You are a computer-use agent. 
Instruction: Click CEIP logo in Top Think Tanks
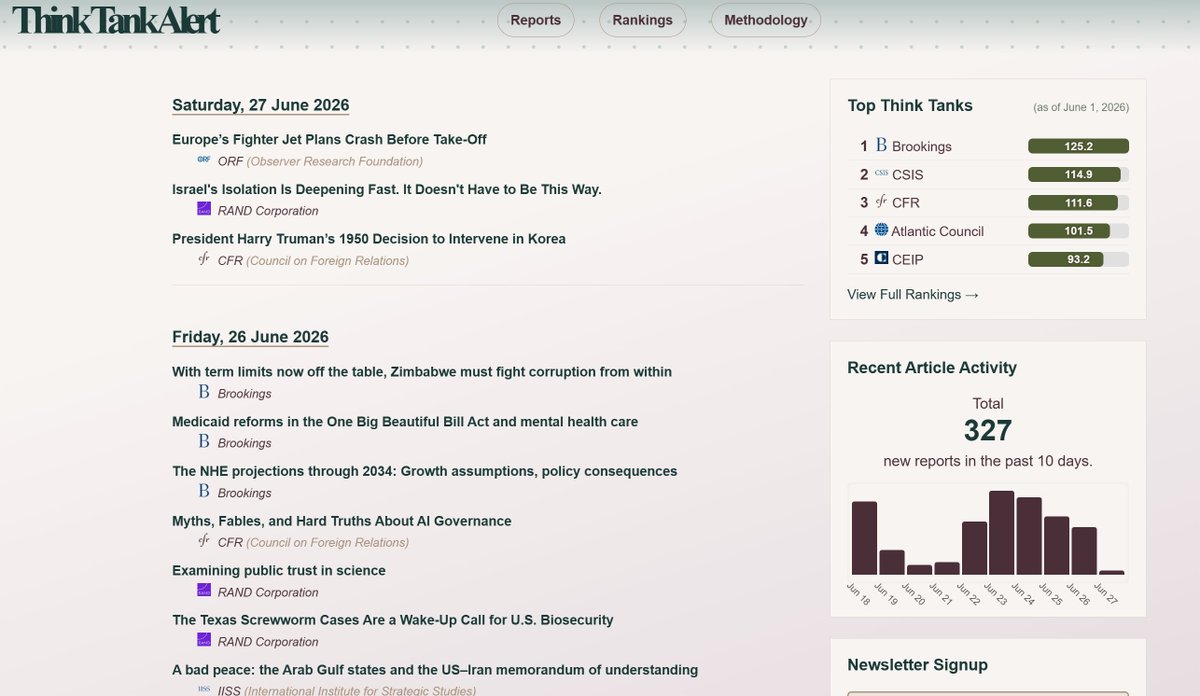[x=881, y=258]
